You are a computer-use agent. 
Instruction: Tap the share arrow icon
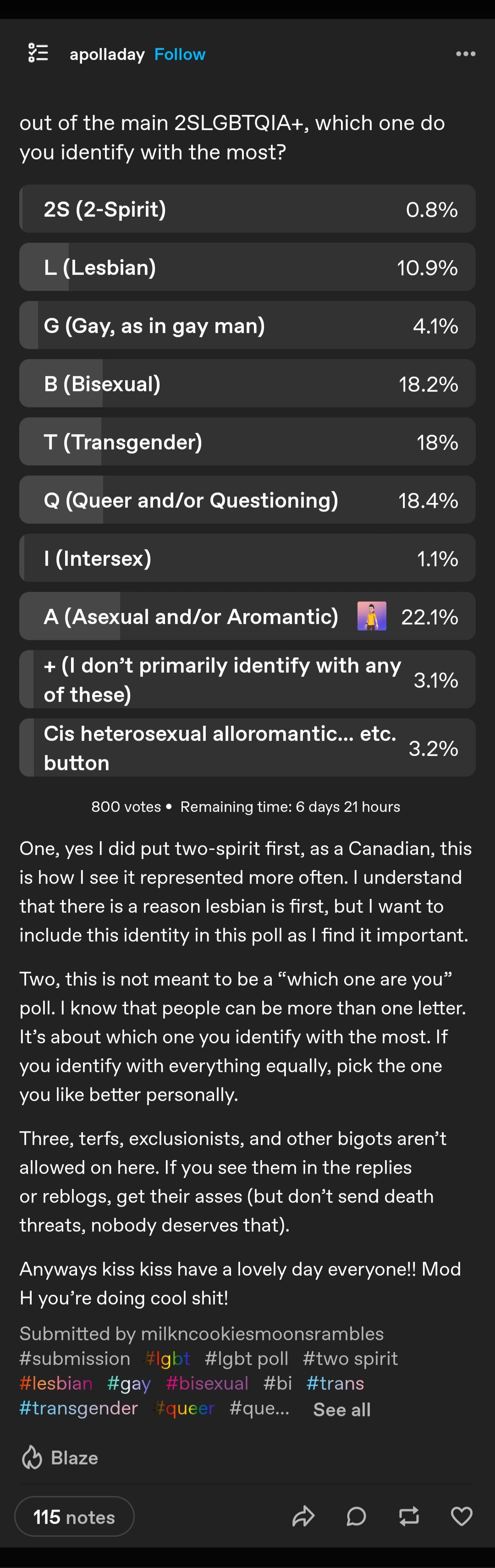[x=303, y=1516]
